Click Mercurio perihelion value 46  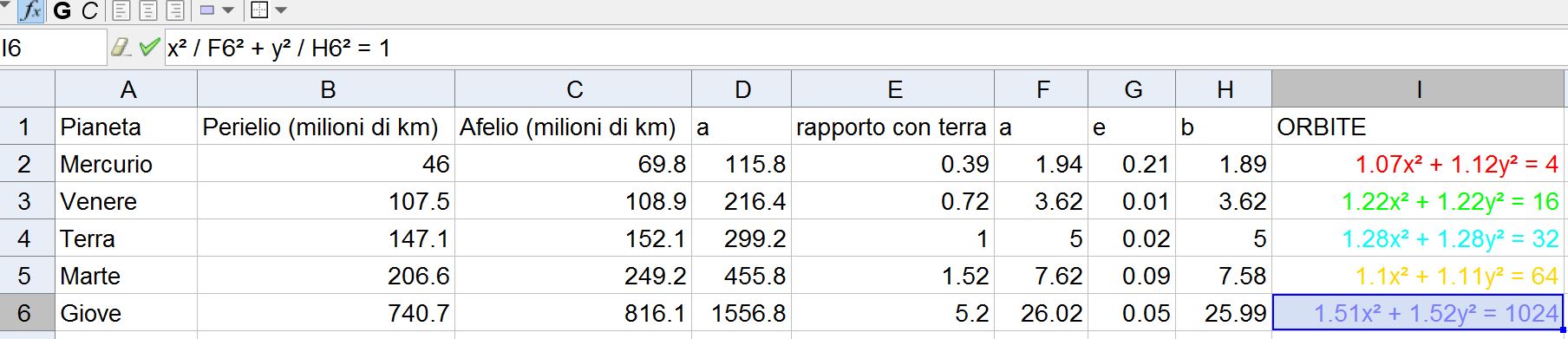[326, 164]
